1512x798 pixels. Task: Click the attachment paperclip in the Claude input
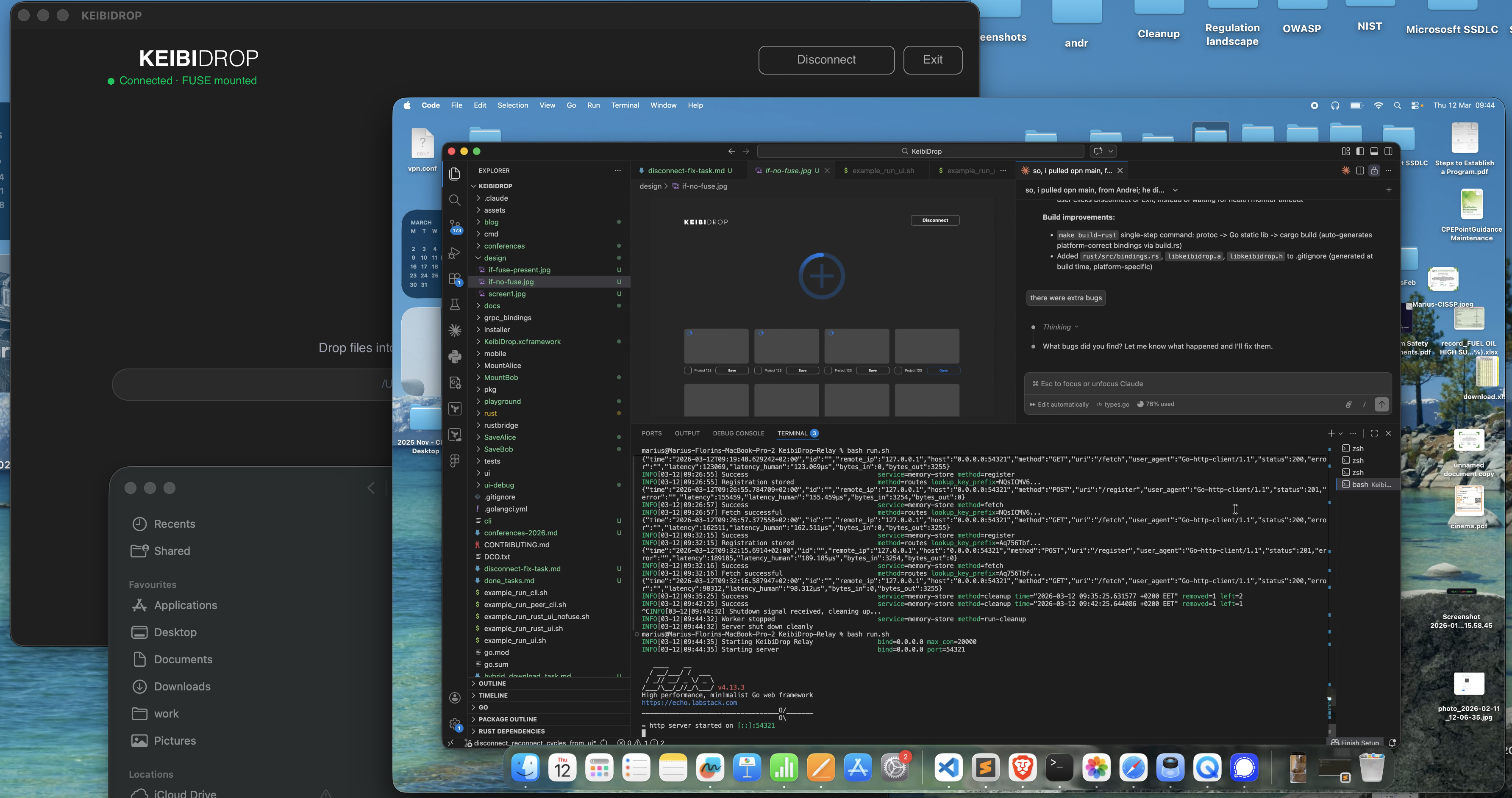click(x=1348, y=404)
